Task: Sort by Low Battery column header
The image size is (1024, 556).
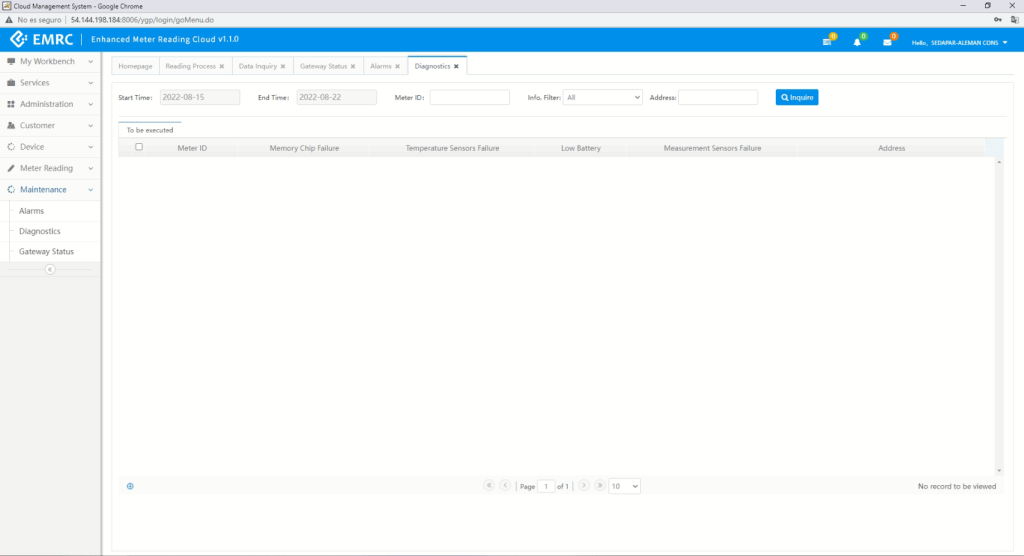Action: pyautogui.click(x=581, y=148)
